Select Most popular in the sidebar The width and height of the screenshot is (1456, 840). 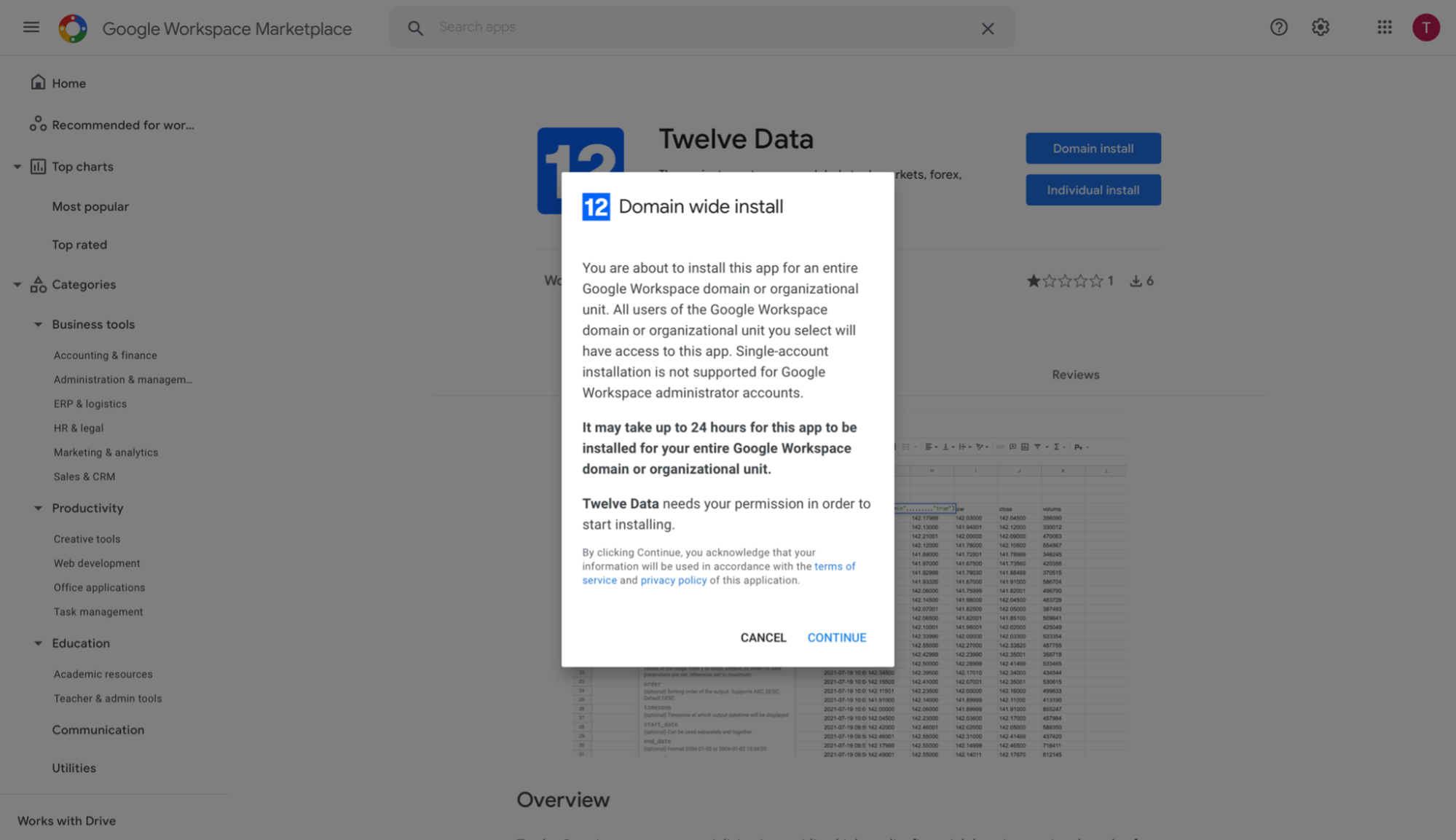pyautogui.click(x=90, y=206)
